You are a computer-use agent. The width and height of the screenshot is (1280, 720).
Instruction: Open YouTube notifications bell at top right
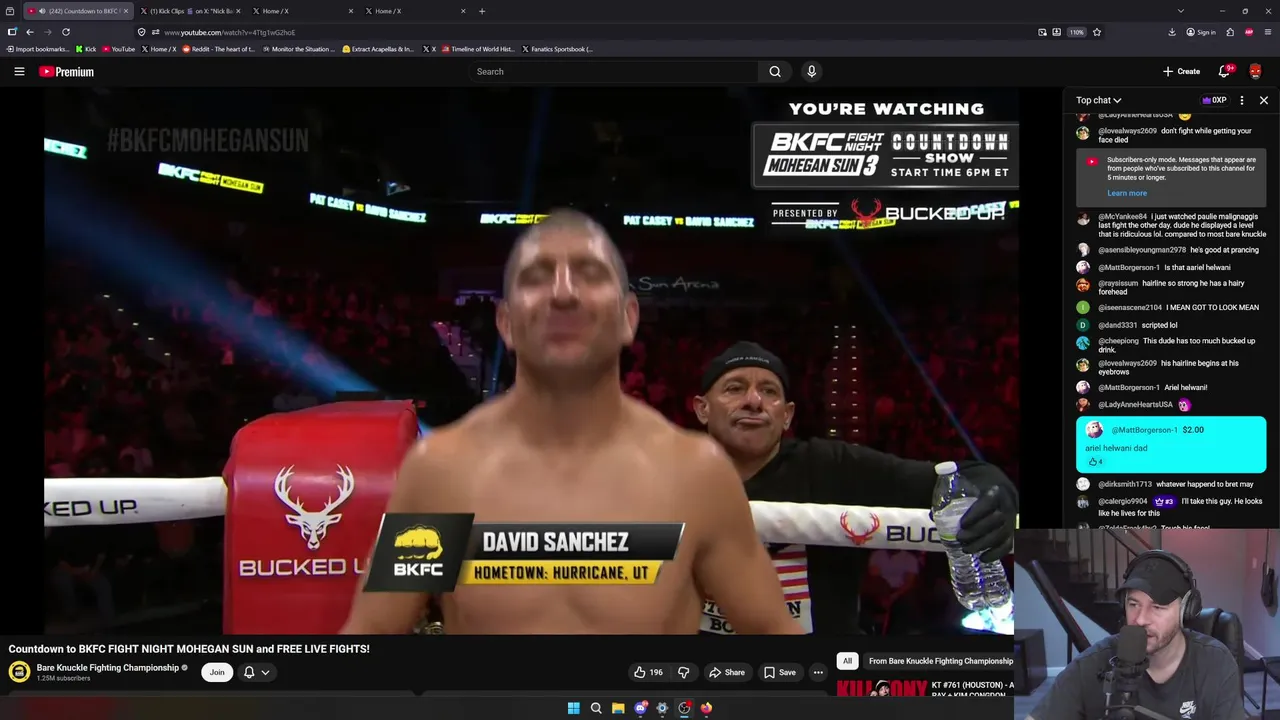coord(1224,71)
